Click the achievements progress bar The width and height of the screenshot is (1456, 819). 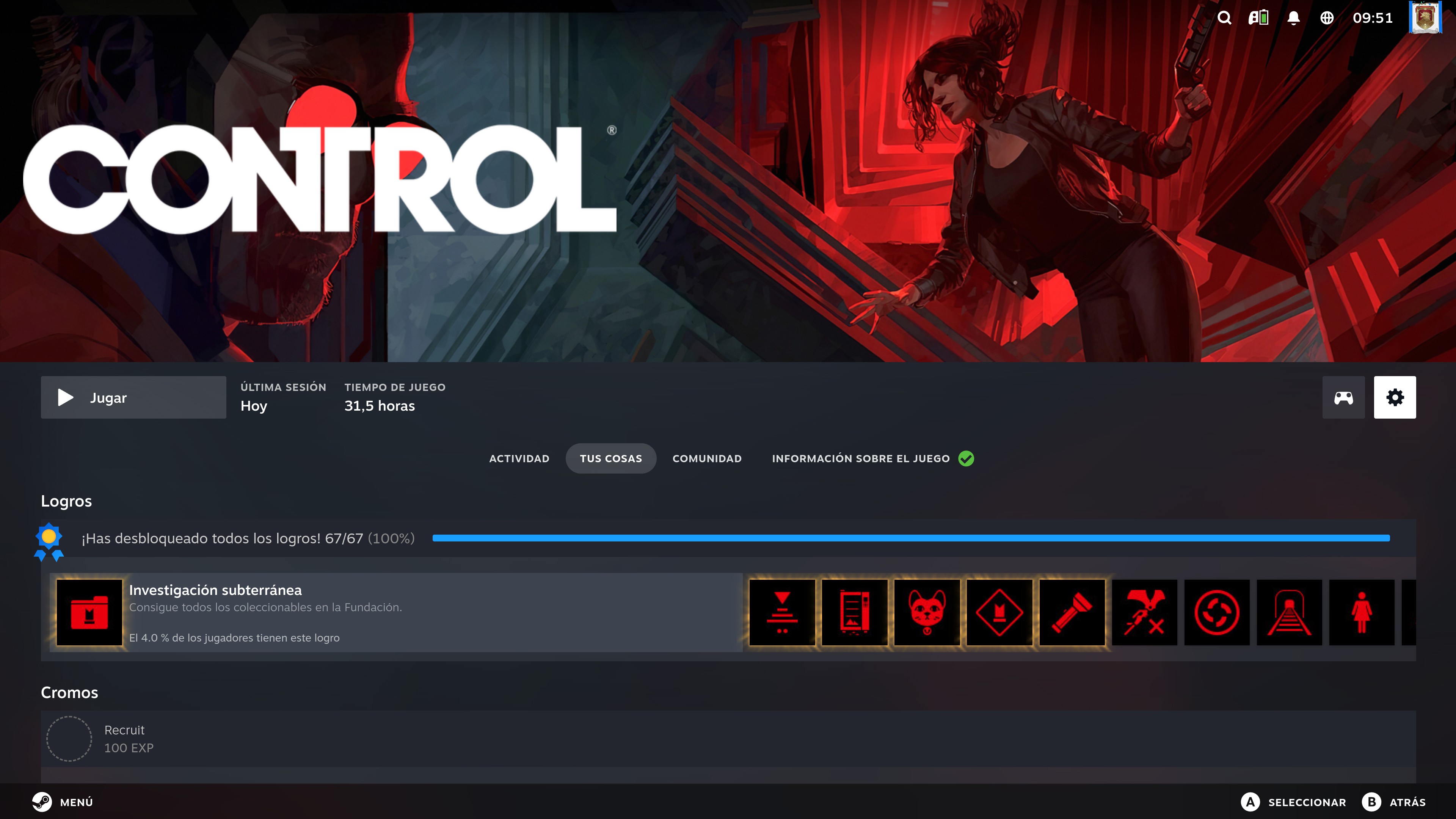click(911, 538)
